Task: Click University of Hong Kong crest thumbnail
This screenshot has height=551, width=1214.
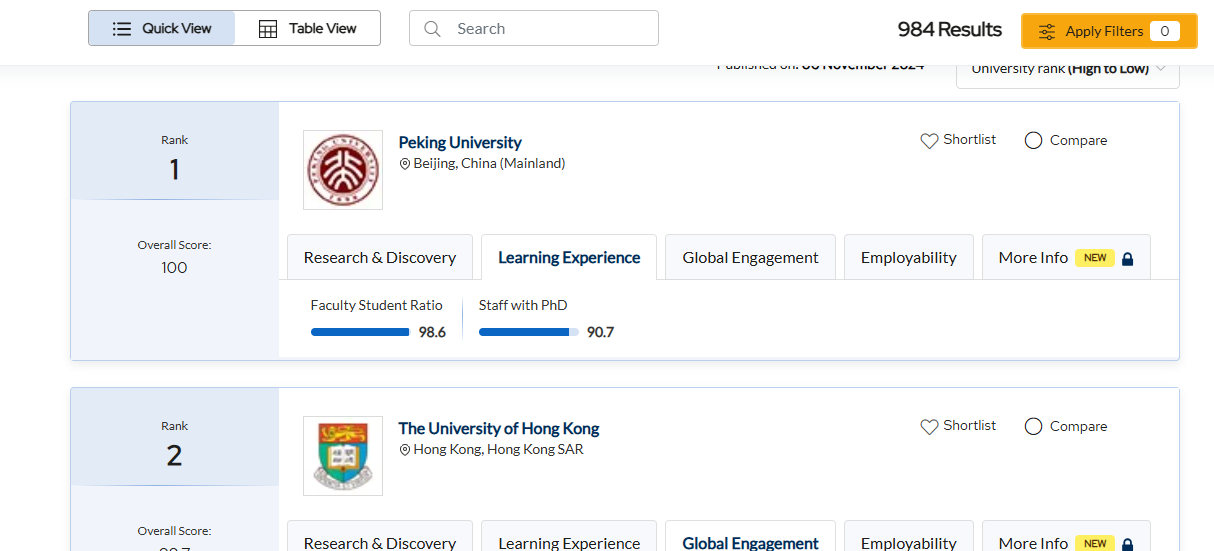Action: pyautogui.click(x=343, y=456)
